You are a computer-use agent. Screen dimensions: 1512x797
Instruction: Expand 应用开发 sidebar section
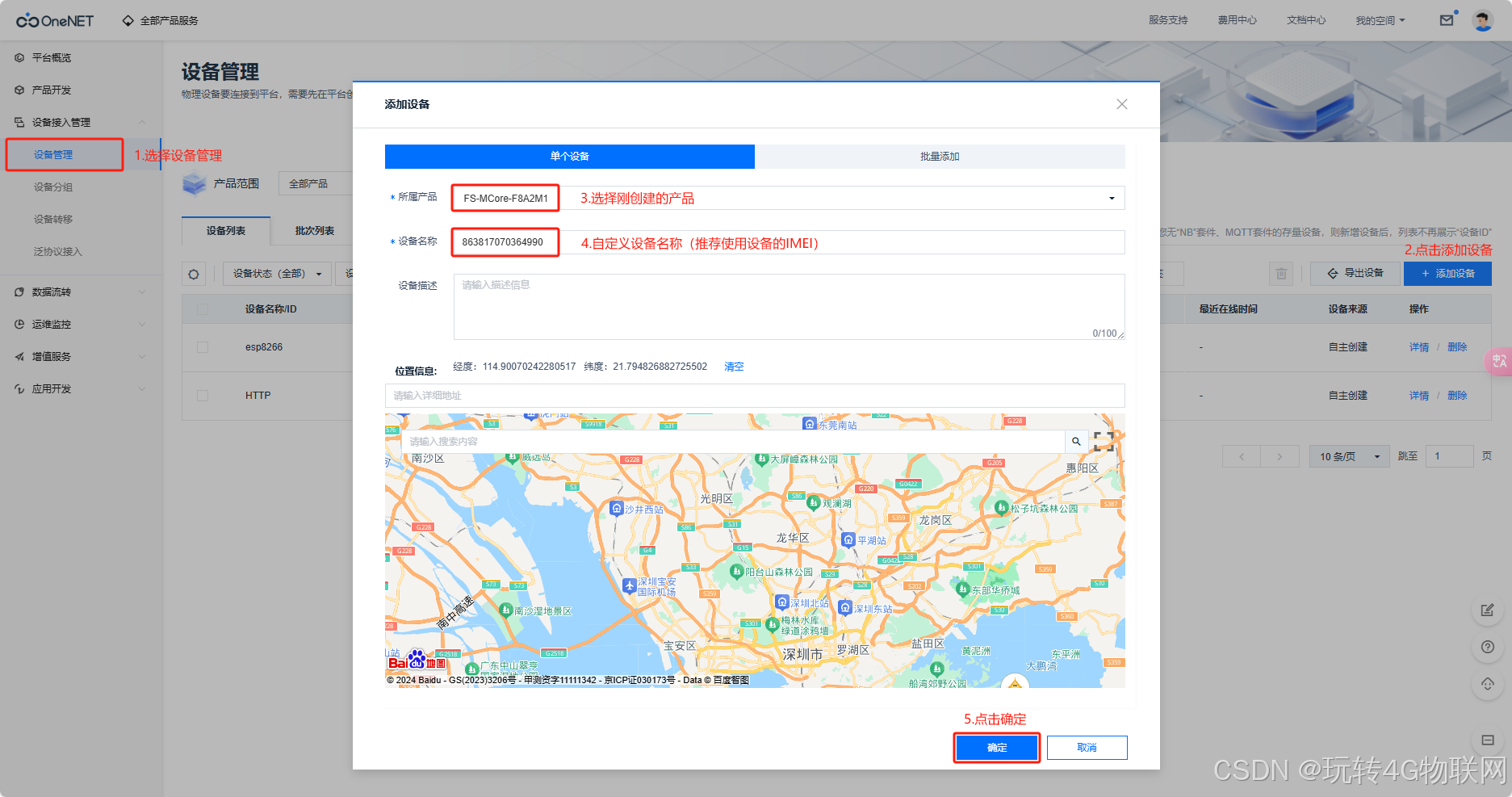pyautogui.click(x=142, y=389)
